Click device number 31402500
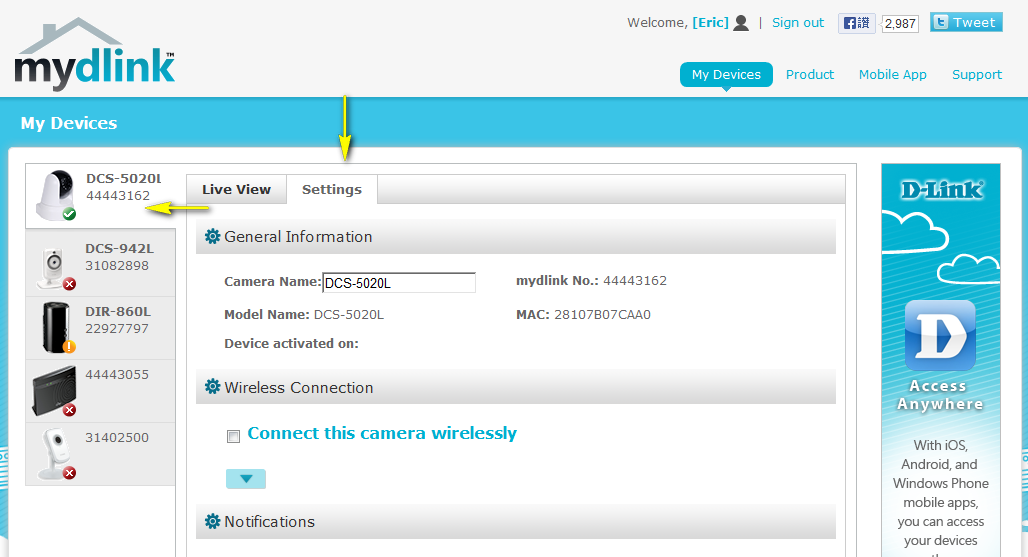This screenshot has width=1028, height=557. 117,437
